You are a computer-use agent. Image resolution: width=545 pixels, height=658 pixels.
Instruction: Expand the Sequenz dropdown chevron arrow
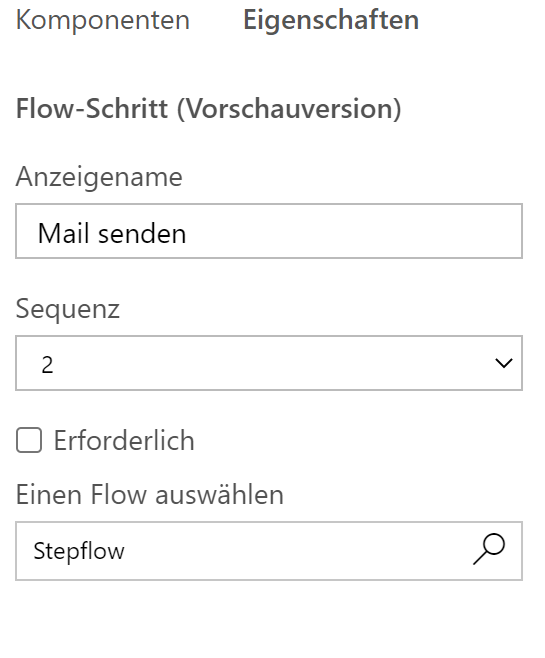click(x=503, y=363)
